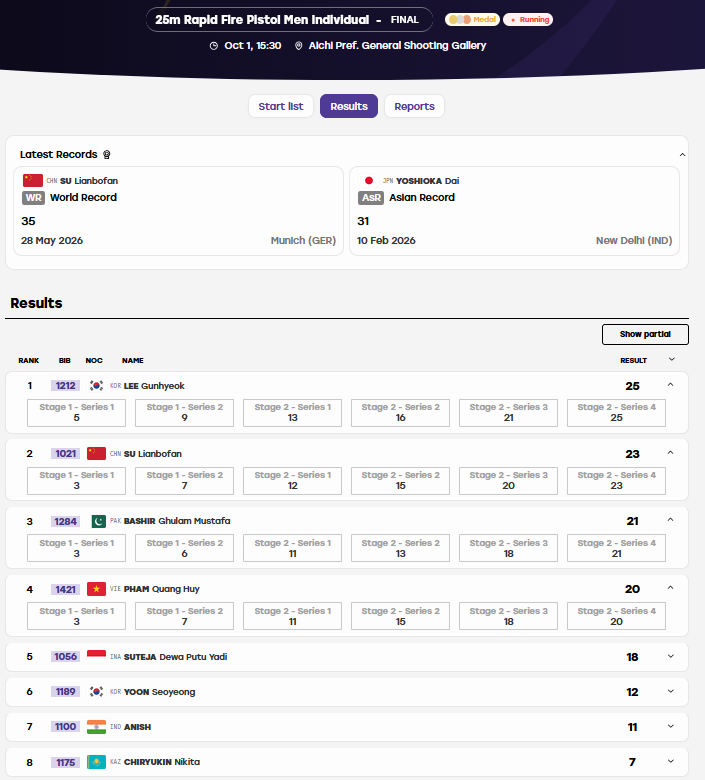Image resolution: width=705 pixels, height=780 pixels.
Task: Click bib number 1021
Action: (x=65, y=453)
